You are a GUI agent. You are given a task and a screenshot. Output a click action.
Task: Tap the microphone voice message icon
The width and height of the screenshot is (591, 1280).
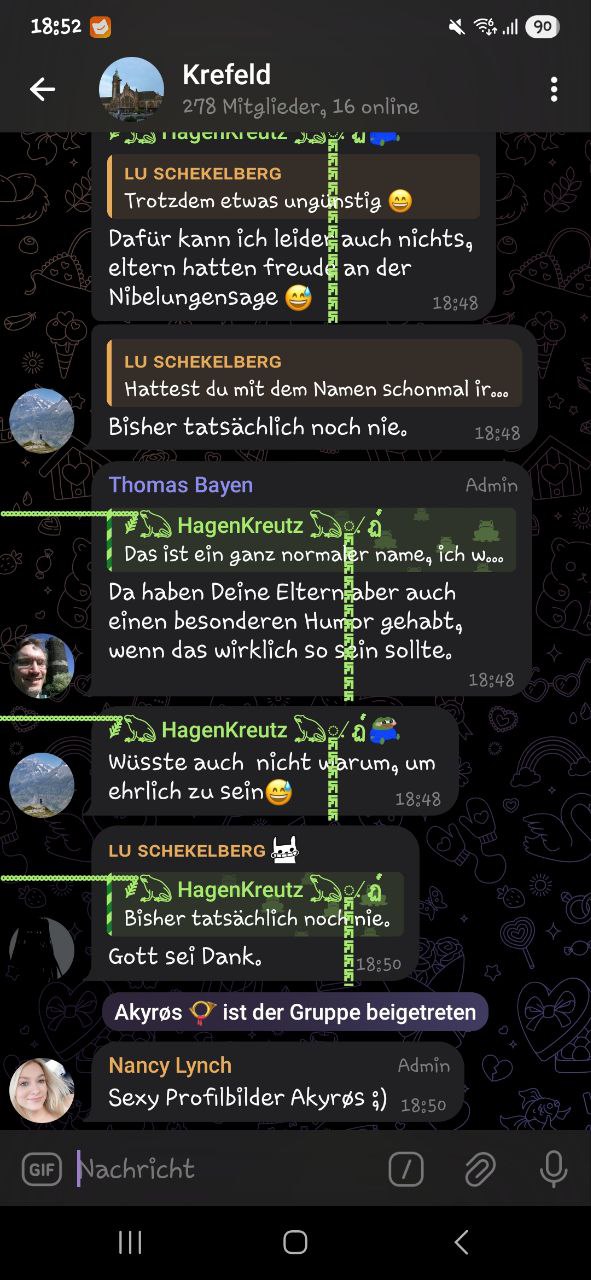pyautogui.click(x=553, y=1169)
